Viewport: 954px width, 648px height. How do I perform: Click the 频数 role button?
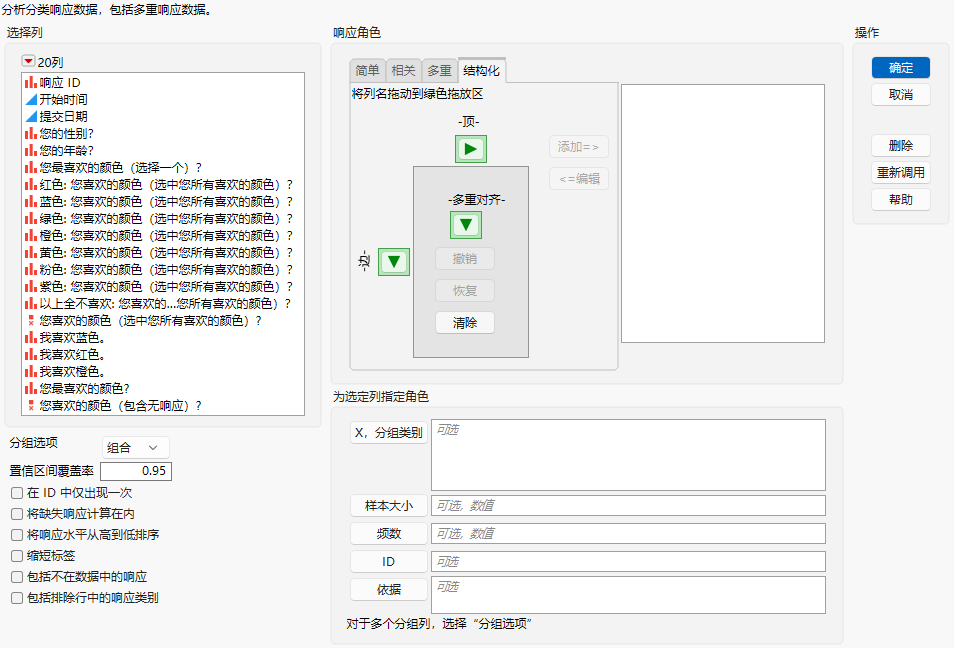[x=389, y=534]
